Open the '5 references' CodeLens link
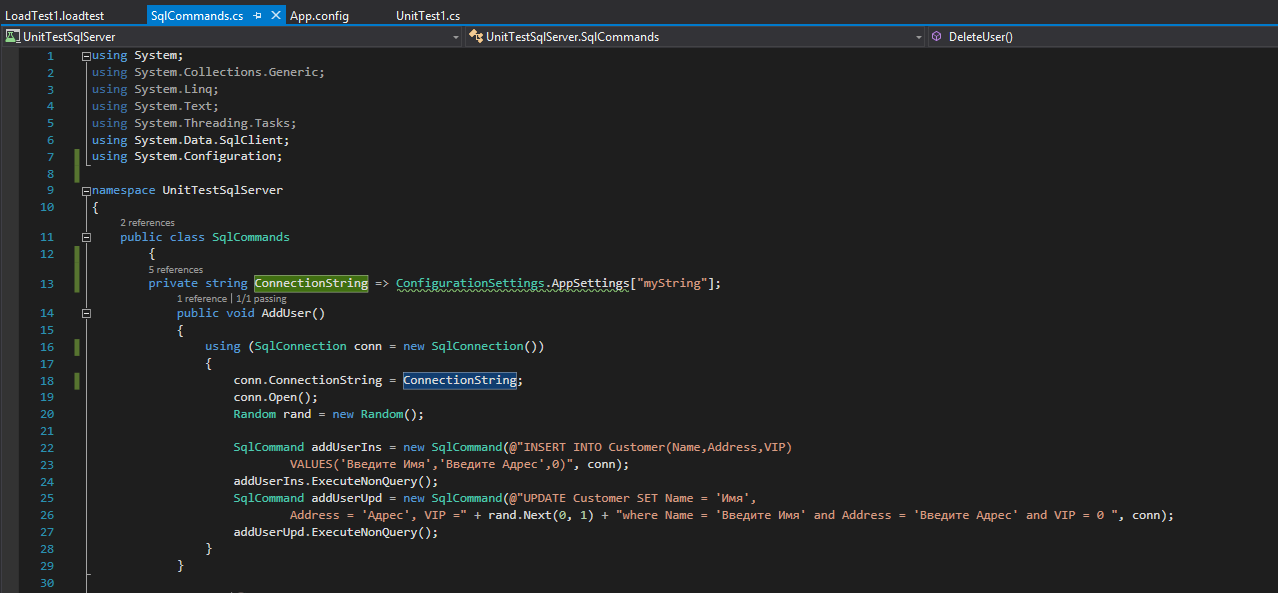The width and height of the screenshot is (1278, 593). (x=176, y=270)
